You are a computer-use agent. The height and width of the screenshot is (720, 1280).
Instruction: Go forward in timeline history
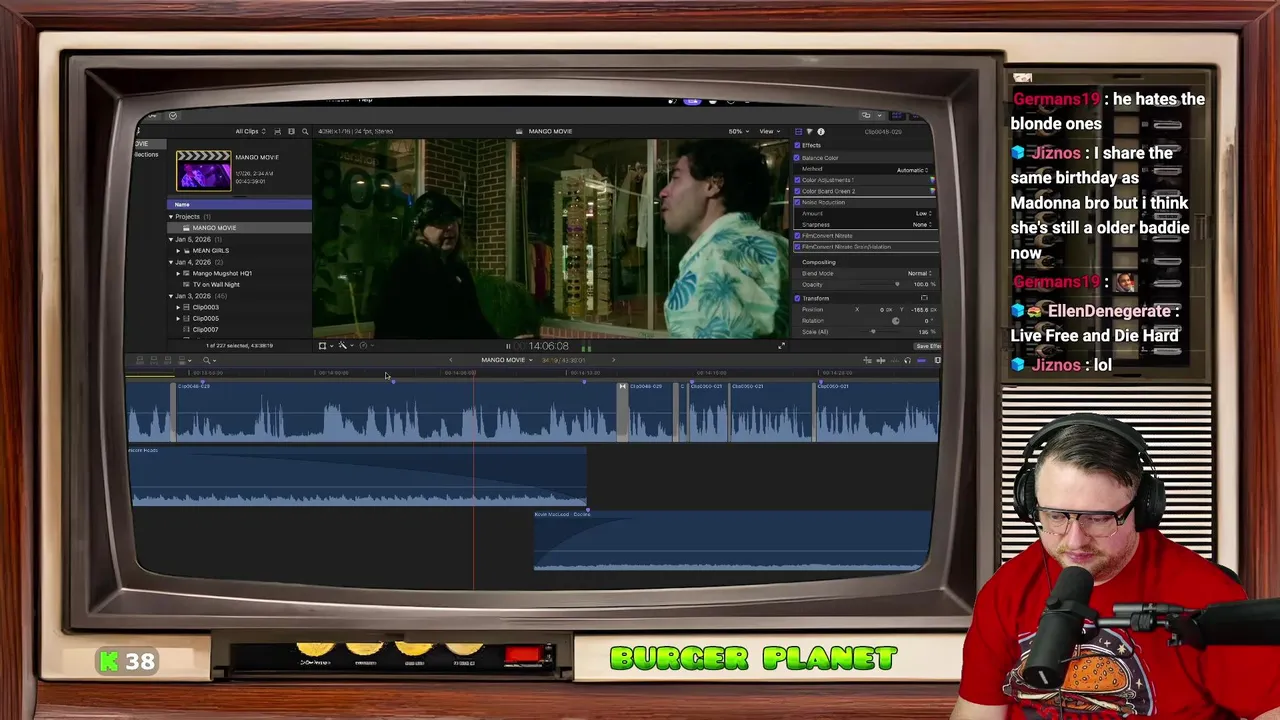pos(613,360)
